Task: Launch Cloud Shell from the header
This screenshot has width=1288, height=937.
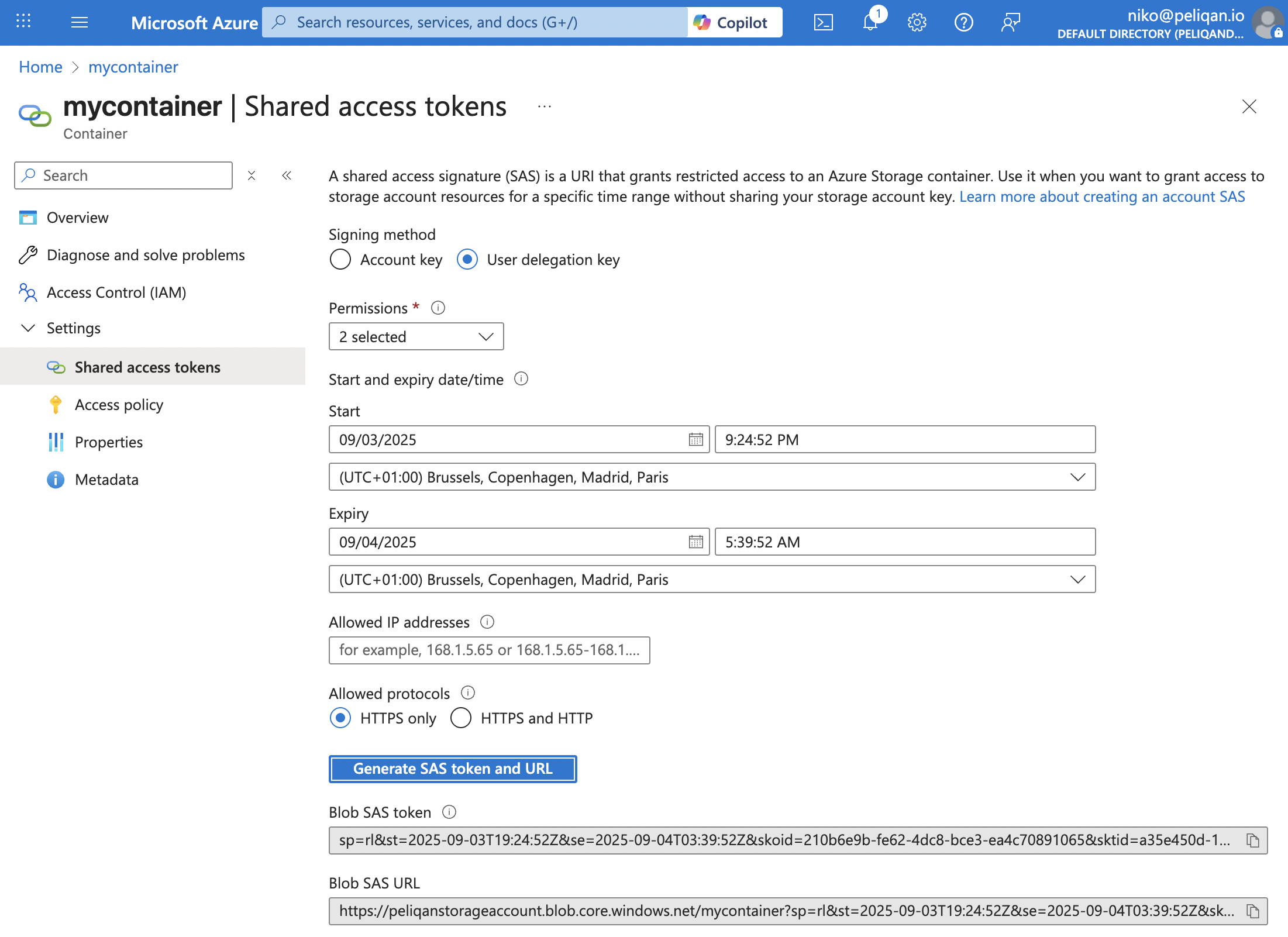Action: (823, 22)
